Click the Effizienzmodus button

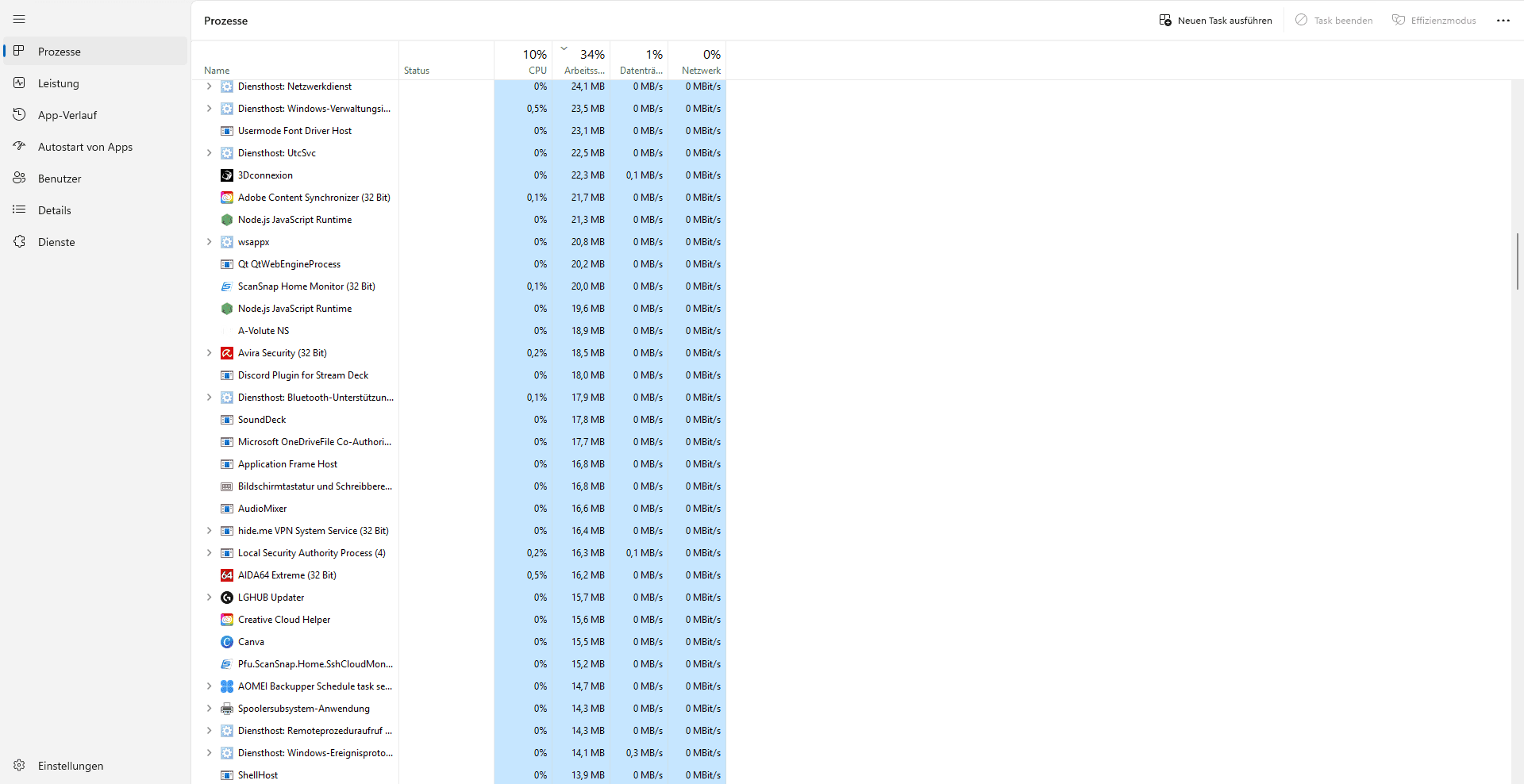(x=1434, y=21)
